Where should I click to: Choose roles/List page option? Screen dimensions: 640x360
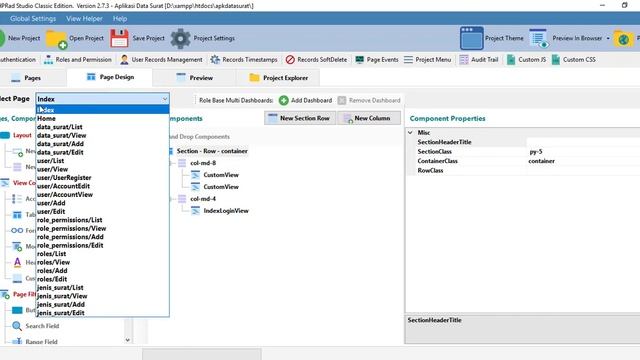(102, 254)
